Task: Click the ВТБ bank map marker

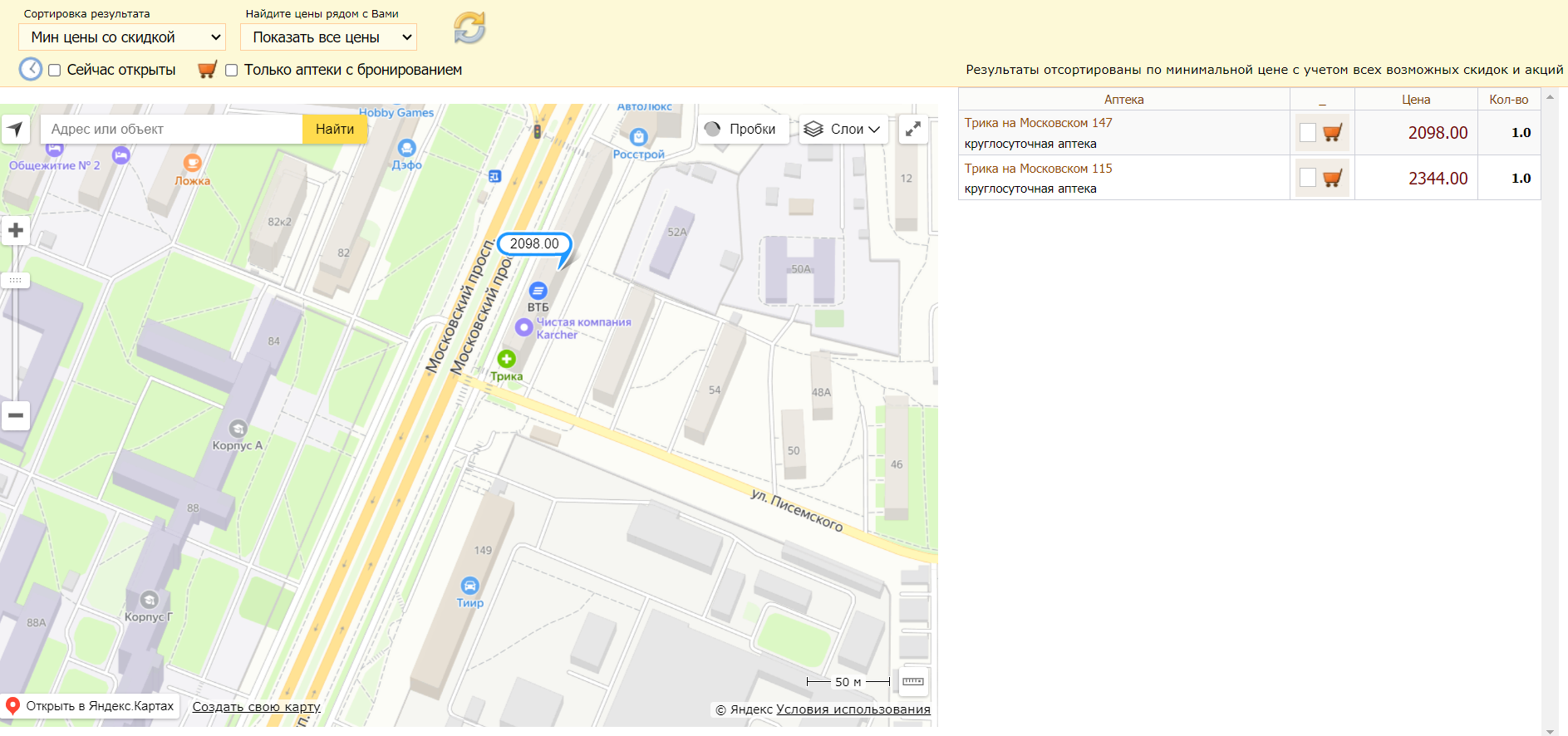Action: tap(538, 291)
